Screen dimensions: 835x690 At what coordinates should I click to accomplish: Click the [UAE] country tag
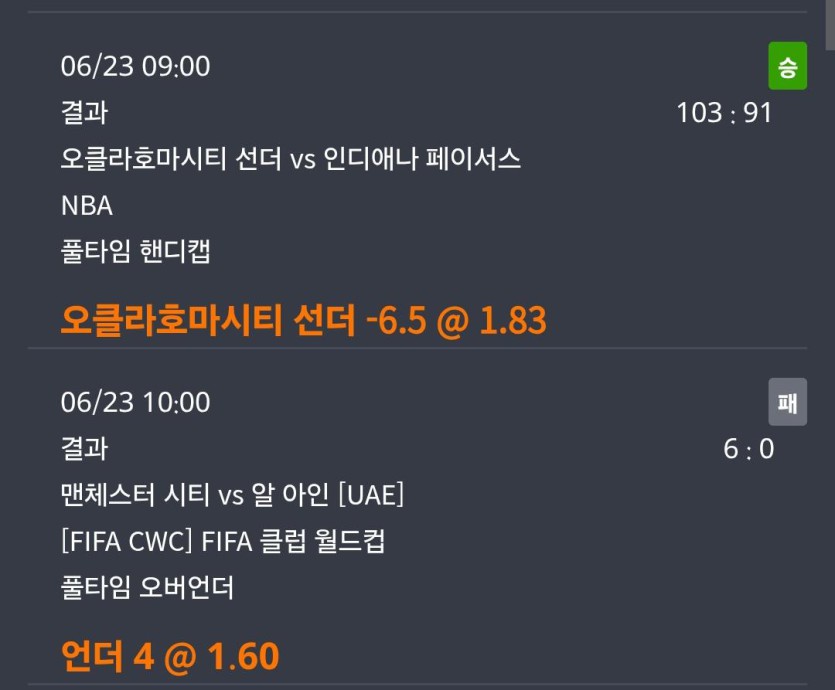371,495
